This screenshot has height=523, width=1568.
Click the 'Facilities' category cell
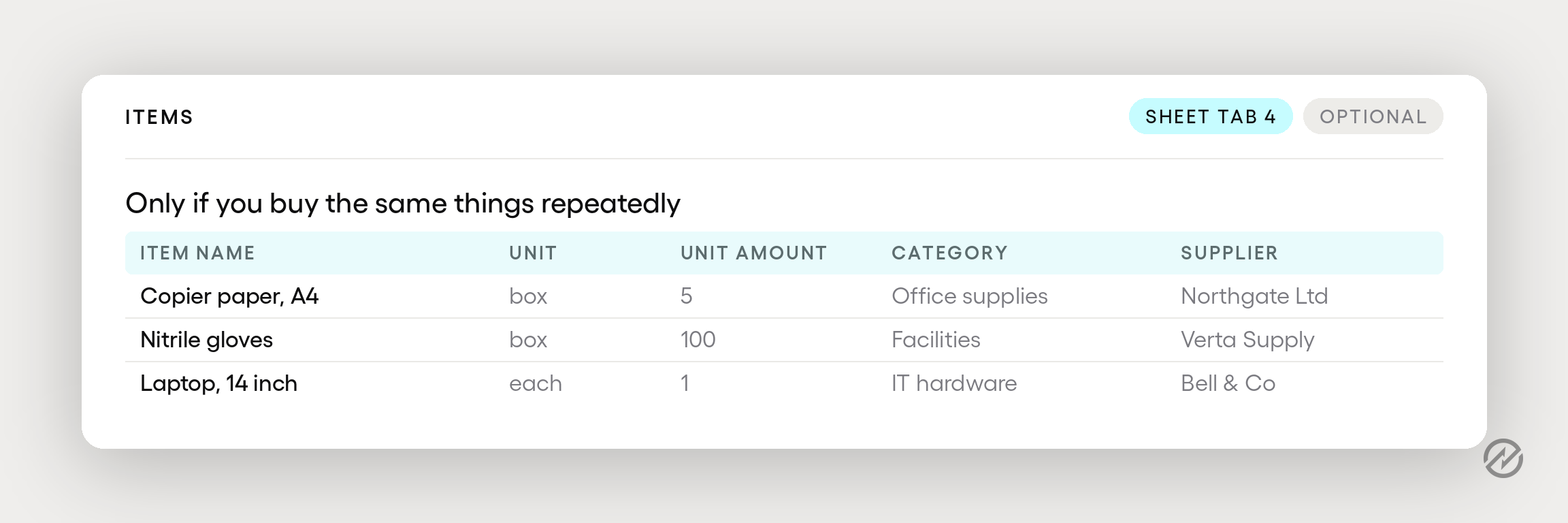[936, 340]
